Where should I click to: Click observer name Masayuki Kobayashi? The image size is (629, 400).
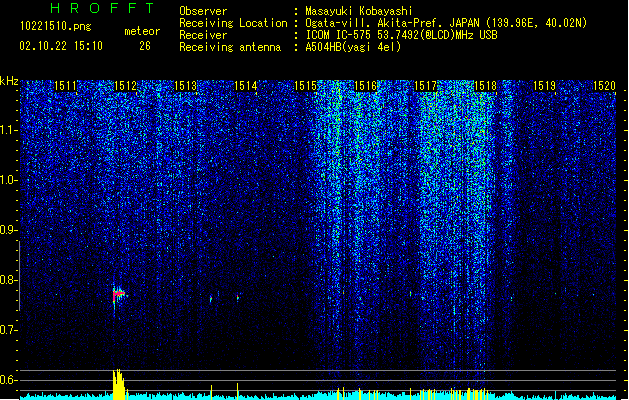pyautogui.click(x=359, y=11)
